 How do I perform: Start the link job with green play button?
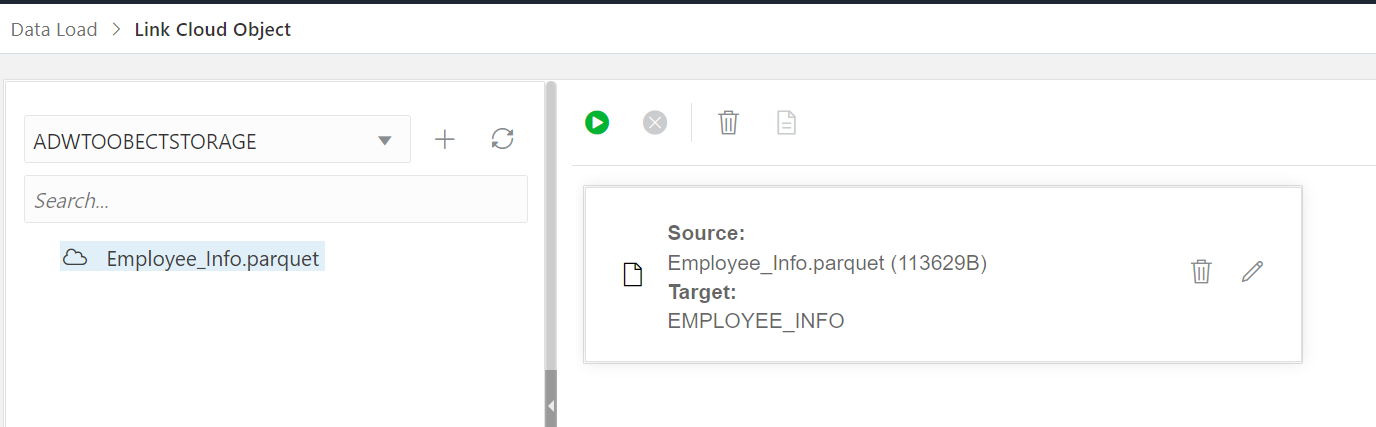click(x=597, y=123)
